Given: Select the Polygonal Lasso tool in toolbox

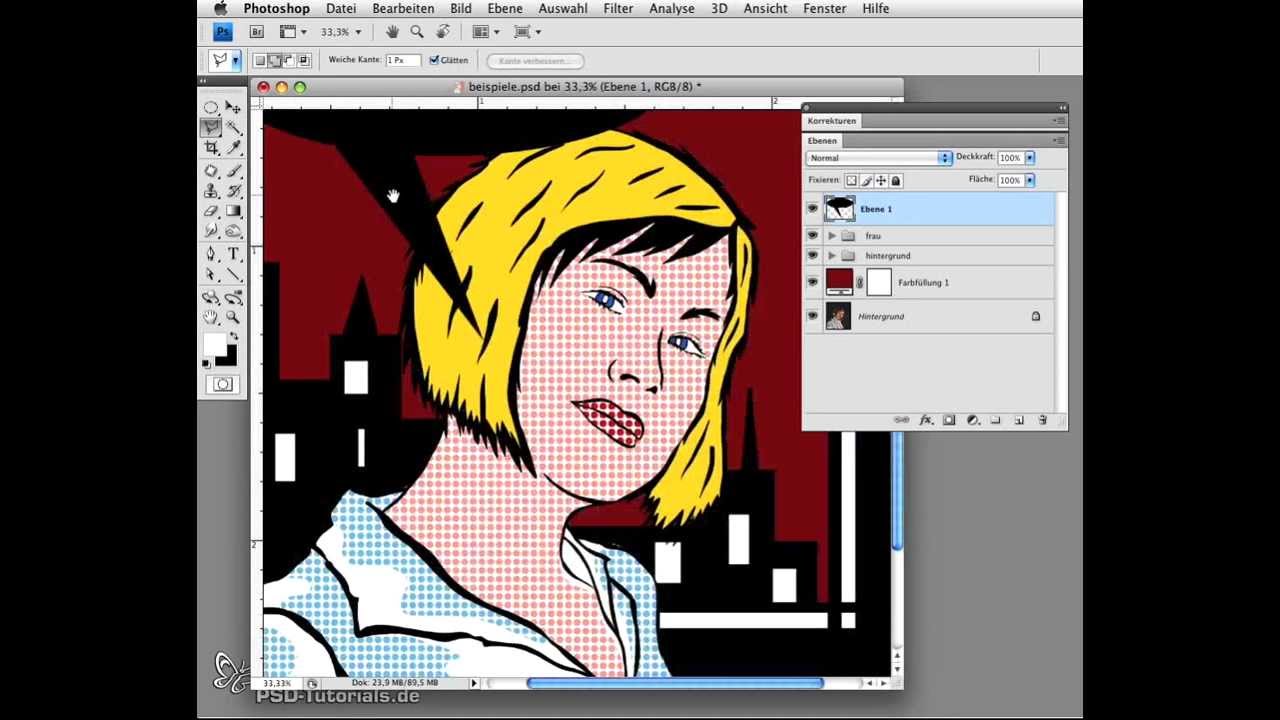Looking at the screenshot, I should click(x=211, y=127).
